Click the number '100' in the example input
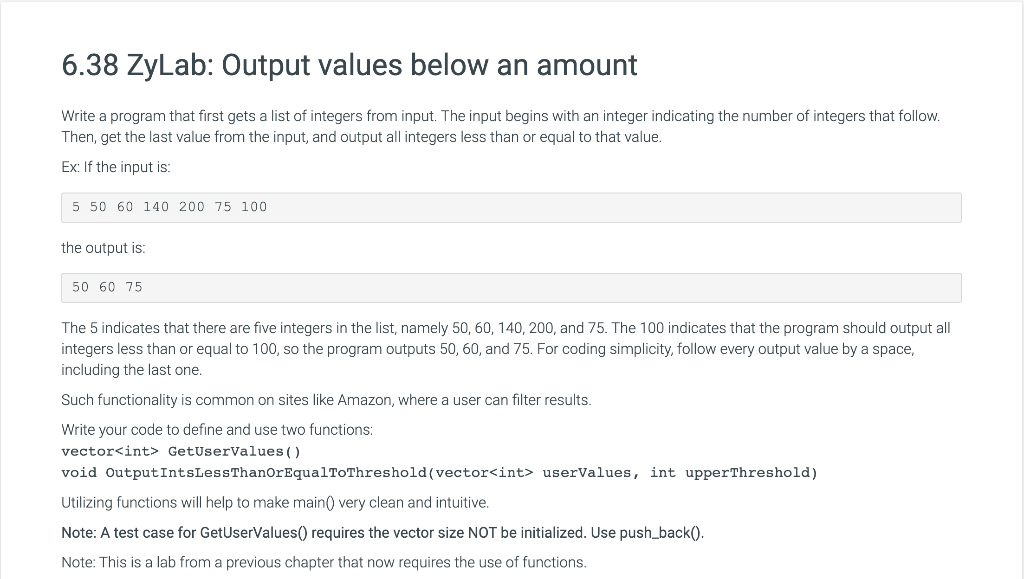Screen dimensions: 1024x579 click(253, 208)
